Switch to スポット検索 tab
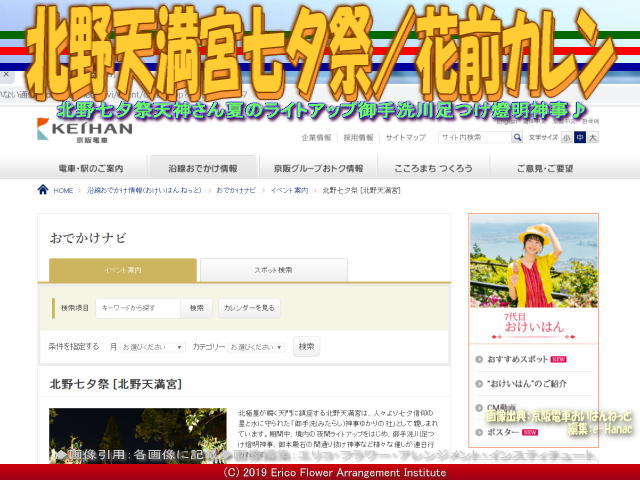 273,270
